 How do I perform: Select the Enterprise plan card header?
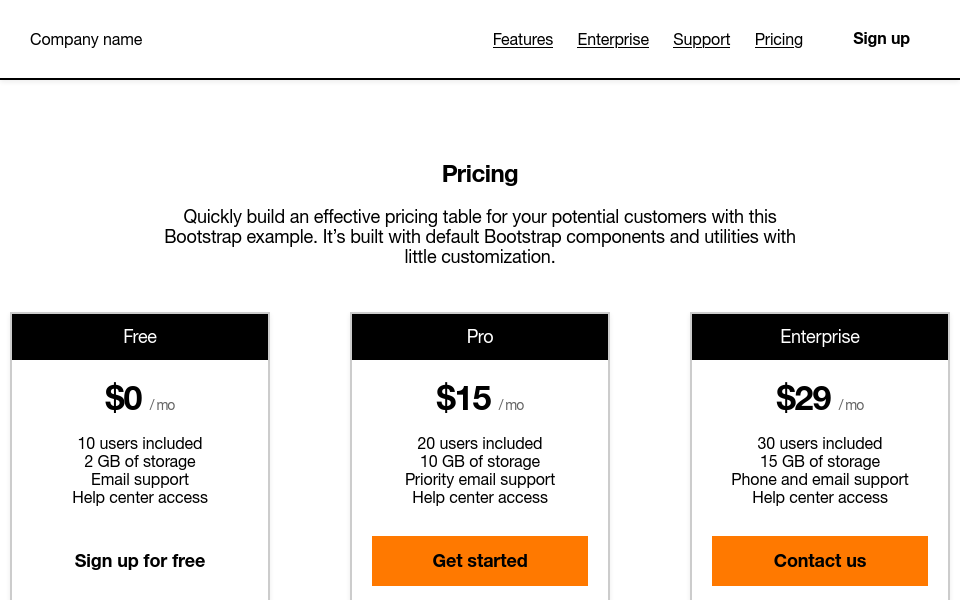(x=819, y=336)
